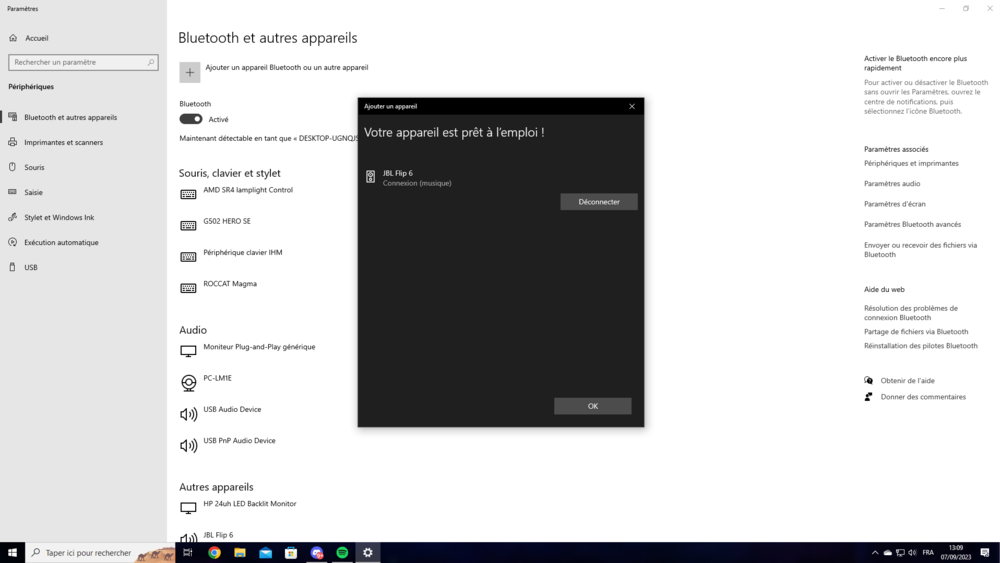Open Google Chrome from the taskbar
1000x563 pixels.
pyautogui.click(x=214, y=552)
